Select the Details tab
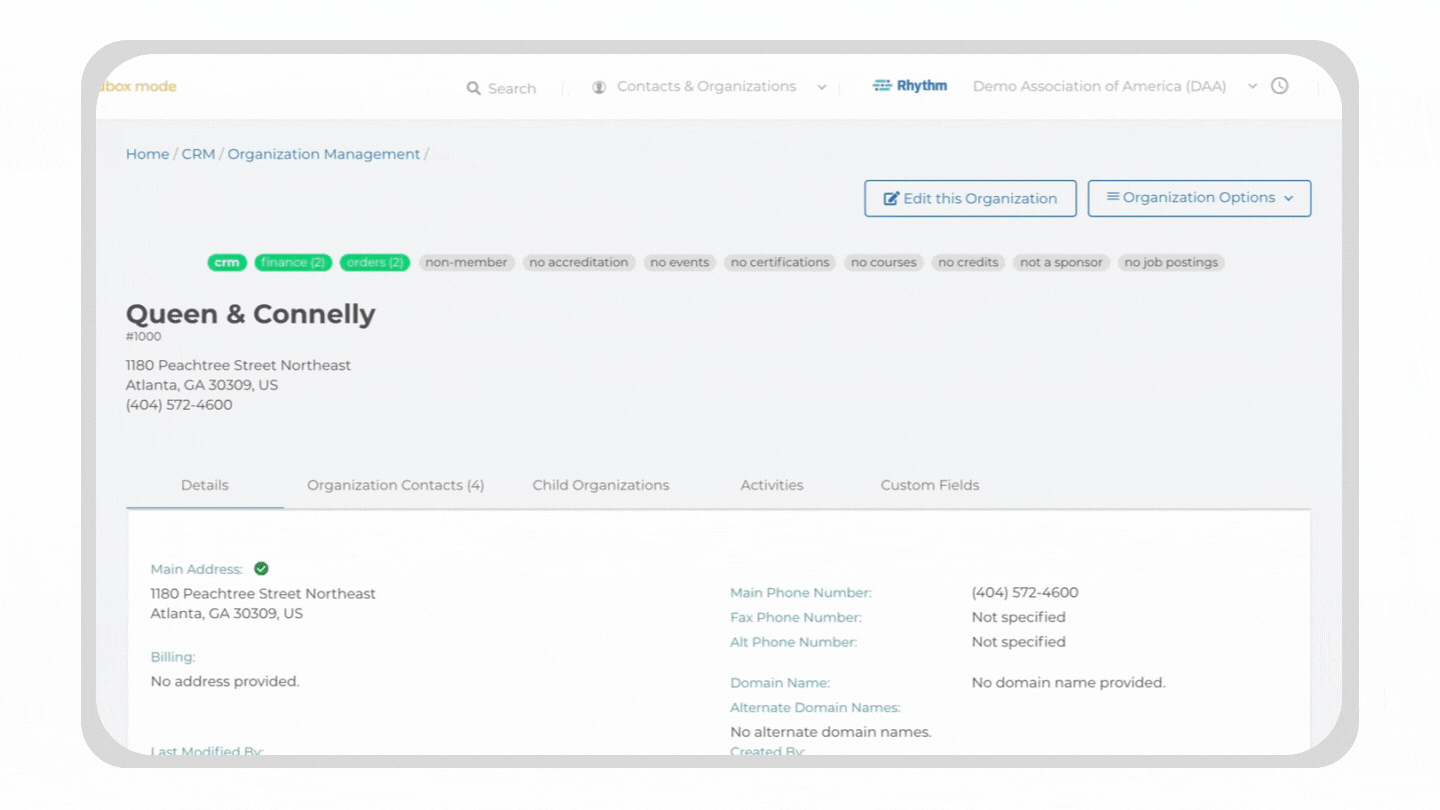Image resolution: width=1440 pixels, height=810 pixels. tap(204, 485)
